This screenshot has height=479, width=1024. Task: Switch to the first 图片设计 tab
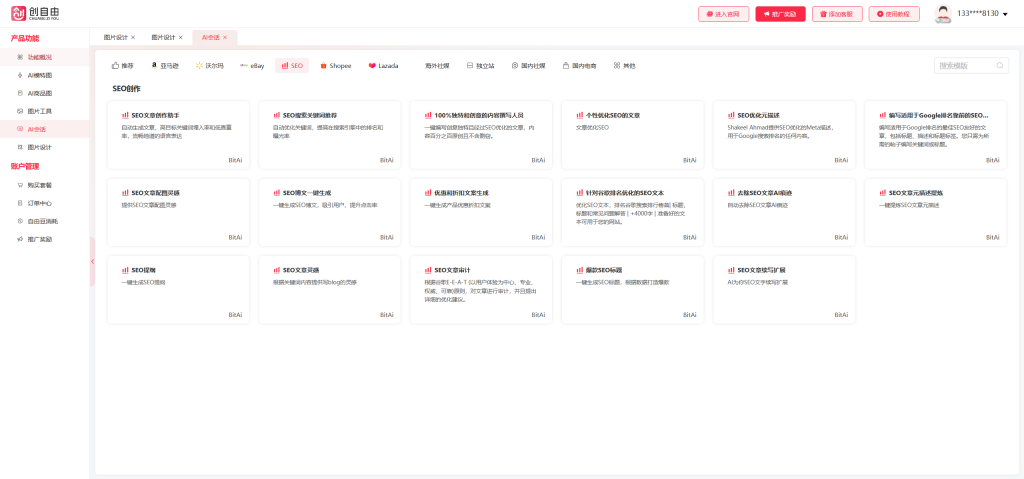click(116, 37)
